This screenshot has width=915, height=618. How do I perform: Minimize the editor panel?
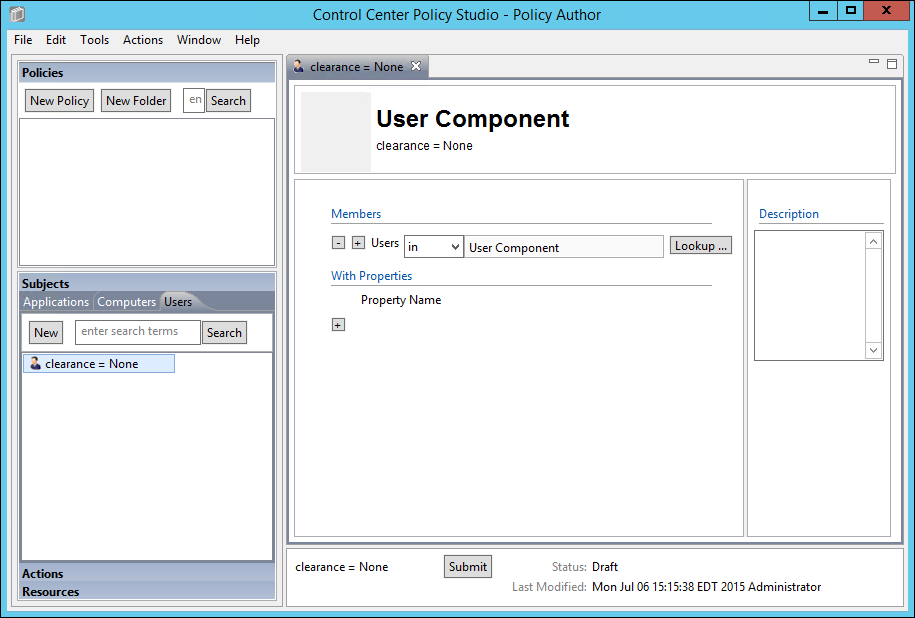click(874, 62)
